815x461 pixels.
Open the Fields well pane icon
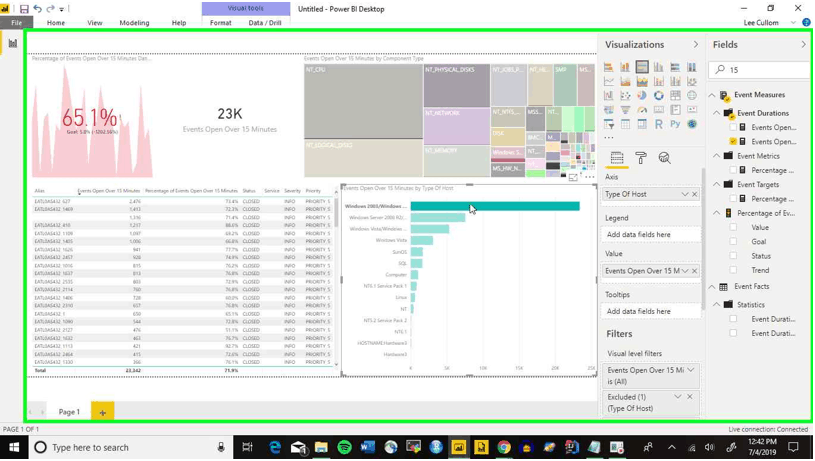(617, 158)
